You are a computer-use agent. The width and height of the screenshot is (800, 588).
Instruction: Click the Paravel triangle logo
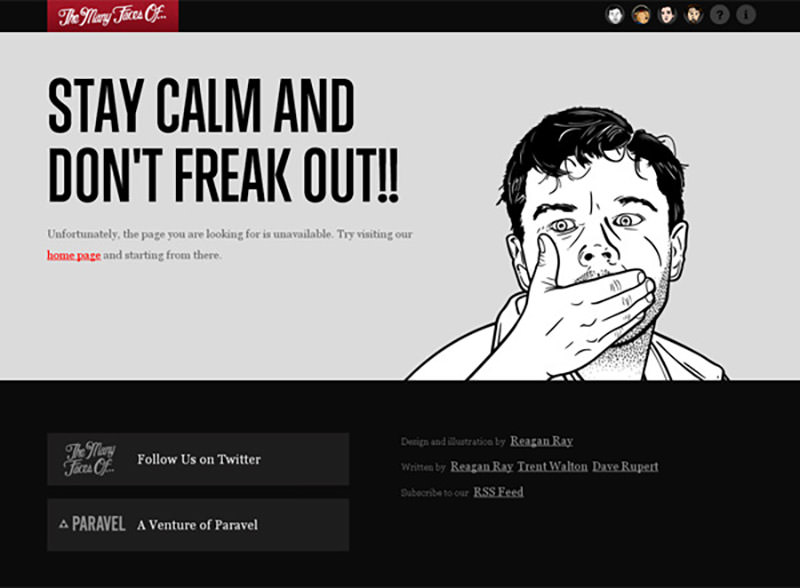pos(63,524)
